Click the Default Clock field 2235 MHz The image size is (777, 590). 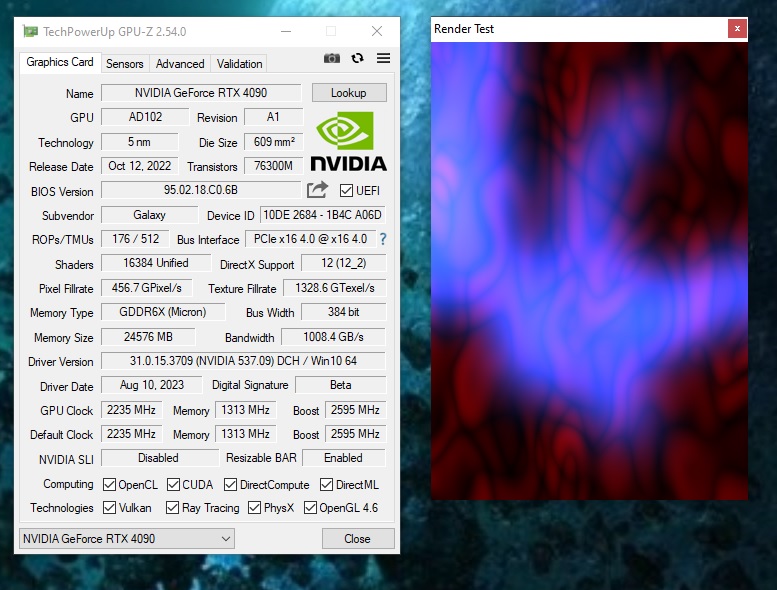(x=131, y=434)
